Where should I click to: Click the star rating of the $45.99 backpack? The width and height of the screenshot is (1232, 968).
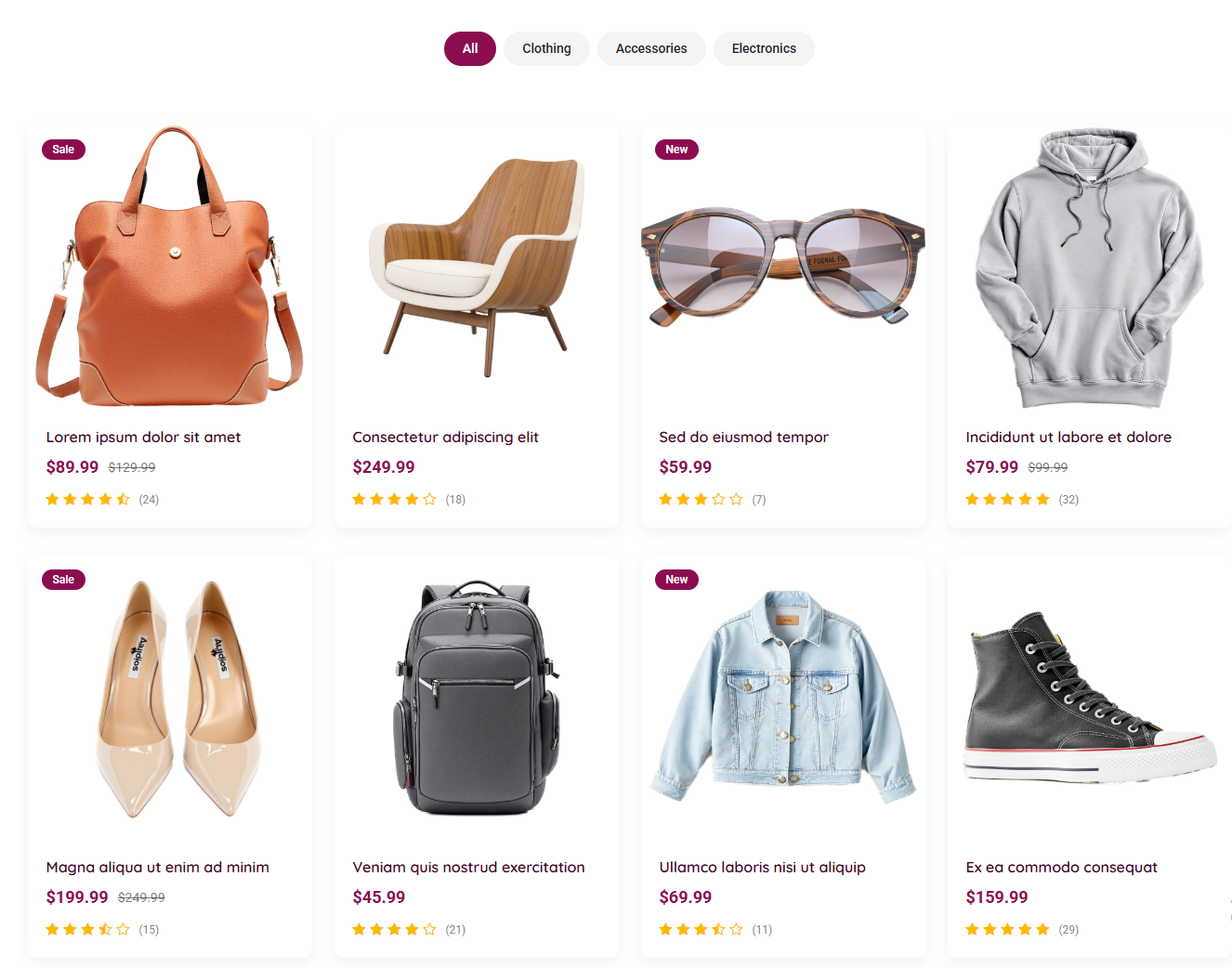pyautogui.click(x=394, y=930)
